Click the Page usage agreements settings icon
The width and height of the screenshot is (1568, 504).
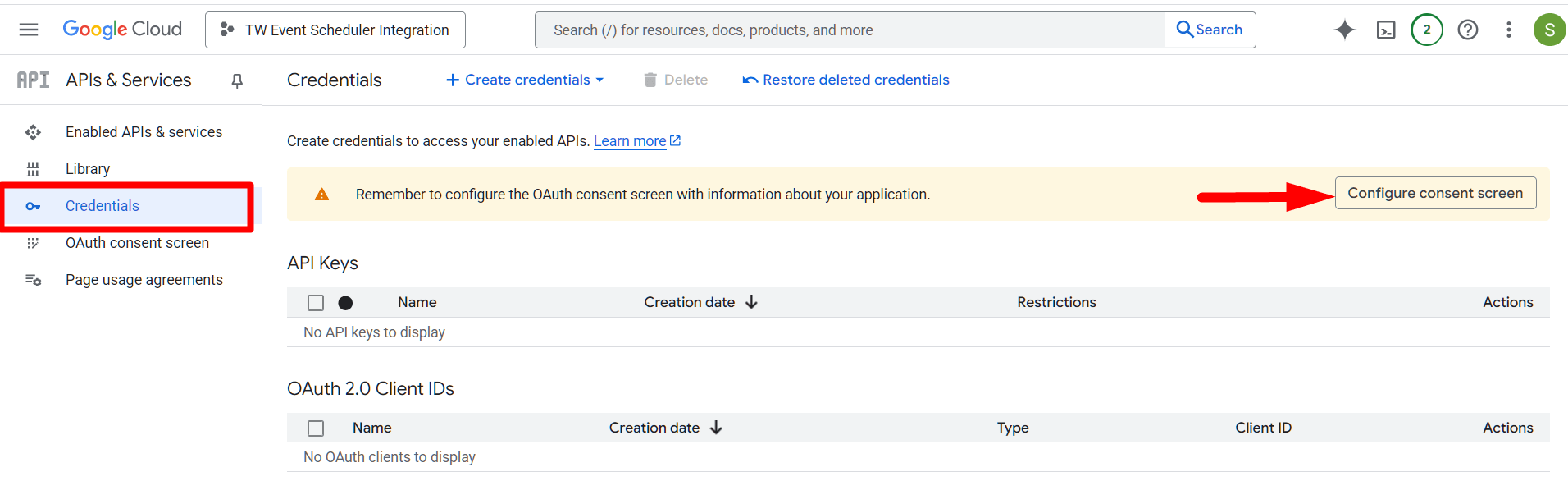(33, 280)
